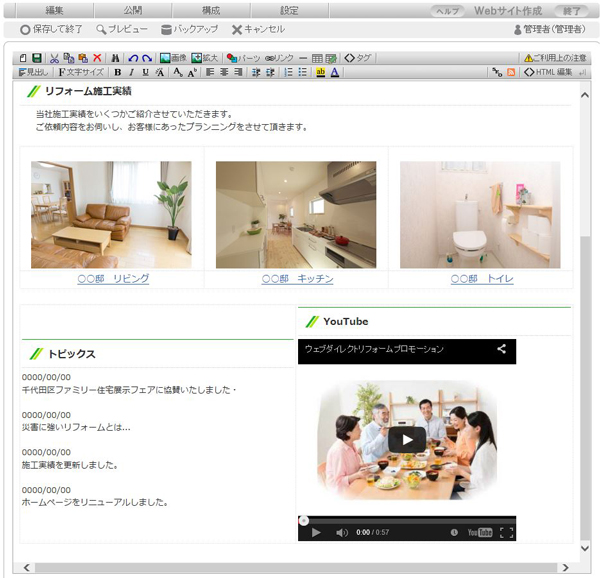The height and width of the screenshot is (578, 600).
Task: Click the video share icon
Action: pyautogui.click(x=502, y=349)
